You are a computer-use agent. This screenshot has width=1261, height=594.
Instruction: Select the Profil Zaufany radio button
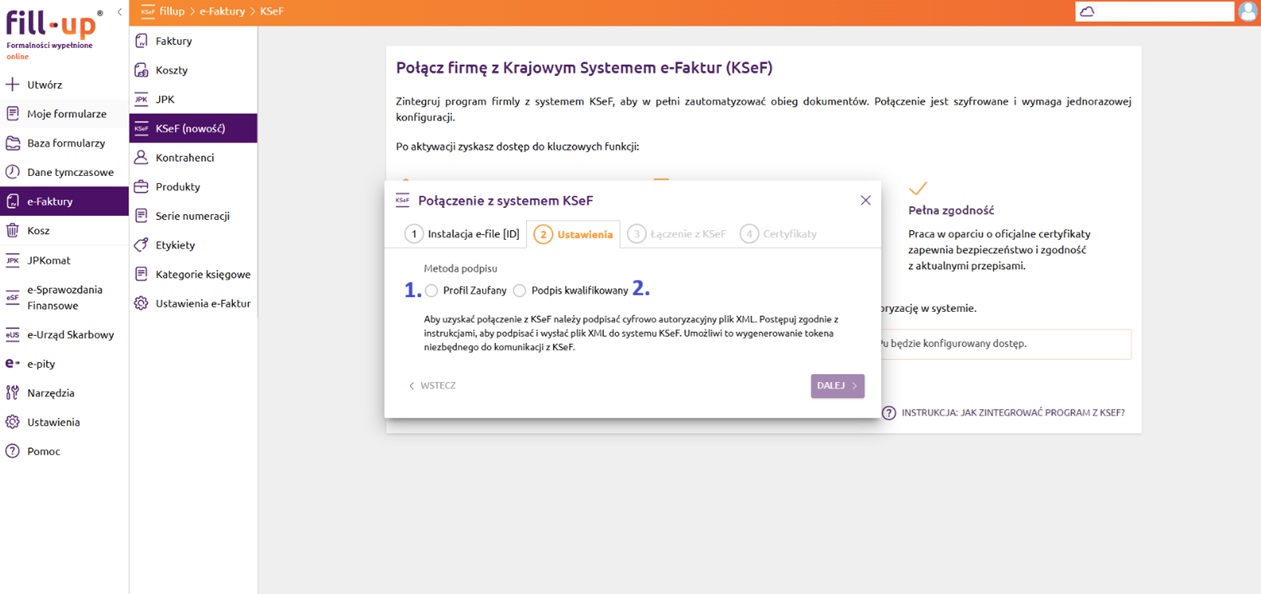click(x=432, y=291)
